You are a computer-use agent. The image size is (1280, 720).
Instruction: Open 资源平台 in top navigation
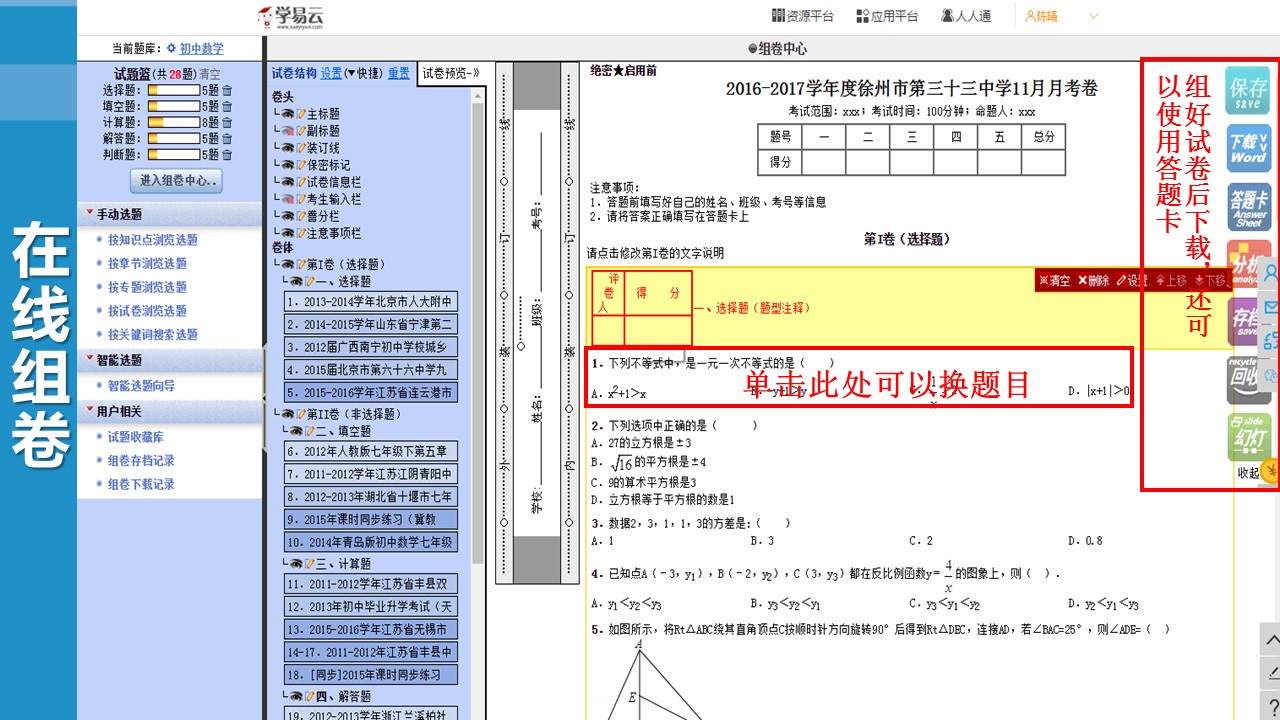[803, 16]
